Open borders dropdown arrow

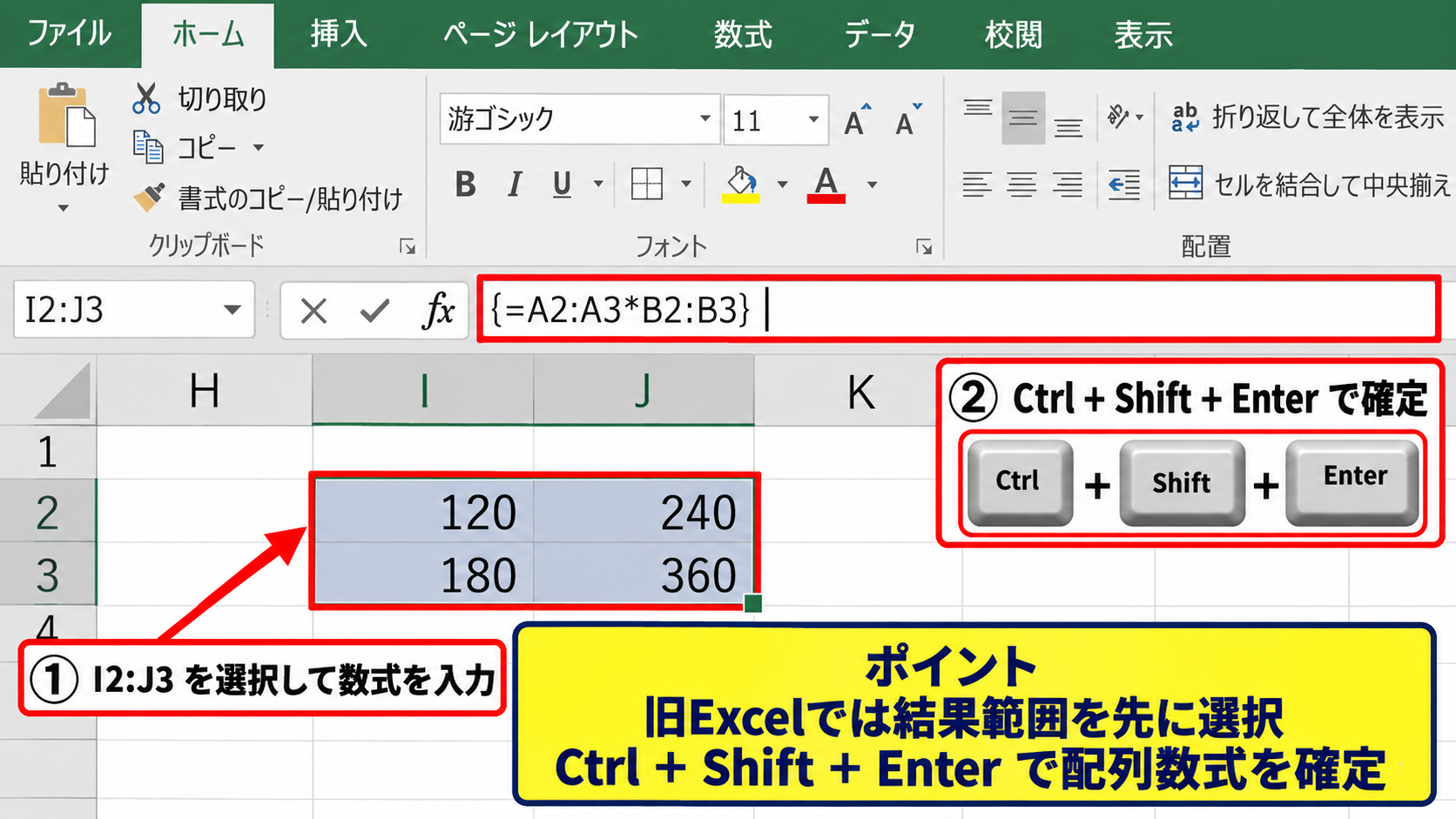[x=686, y=185]
